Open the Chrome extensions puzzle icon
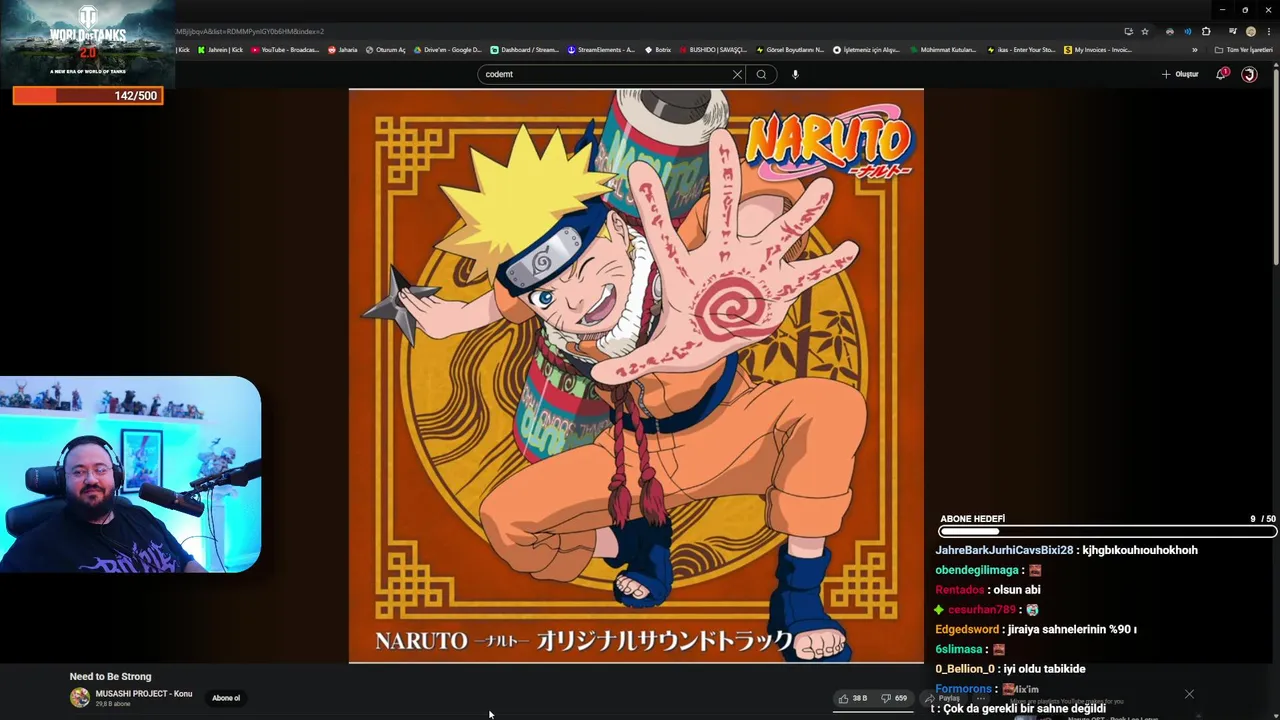This screenshot has width=1280, height=720. tap(1206, 31)
